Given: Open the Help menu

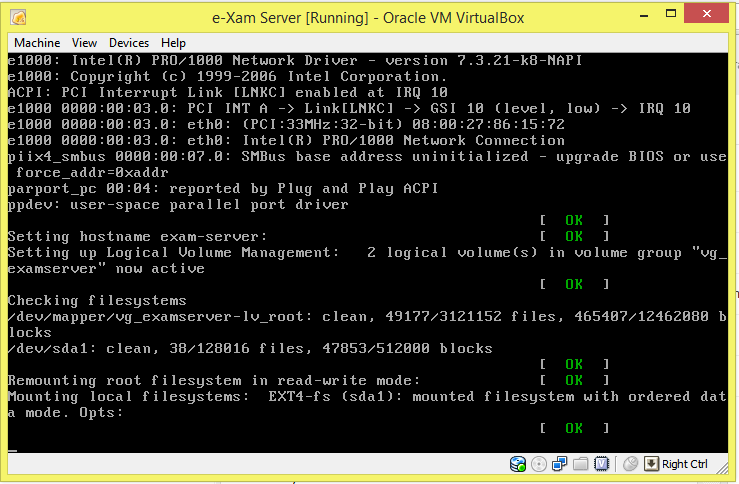Looking at the screenshot, I should 173,43.
